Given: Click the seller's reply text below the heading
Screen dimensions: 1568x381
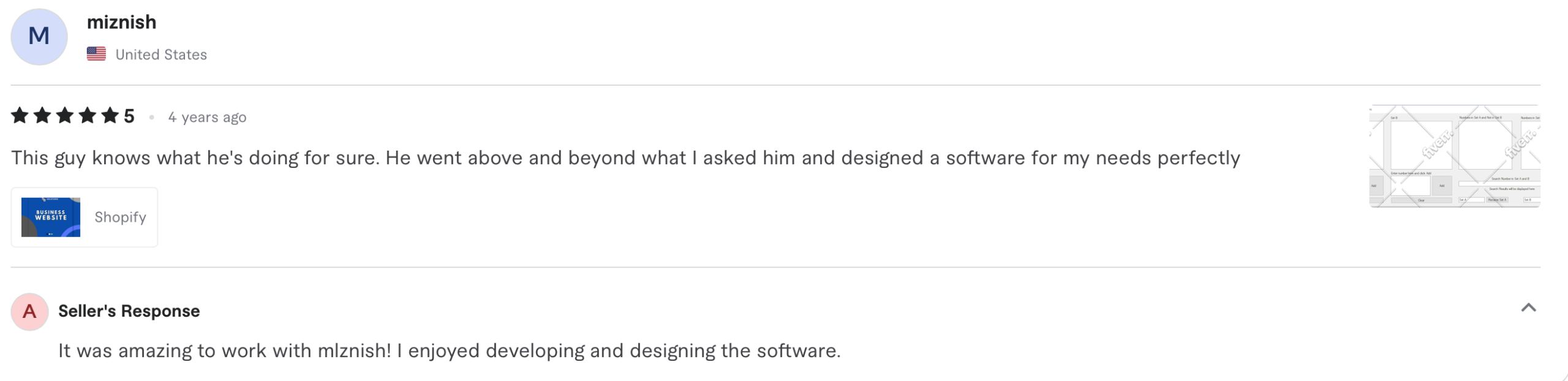Looking at the screenshot, I should 448,351.
